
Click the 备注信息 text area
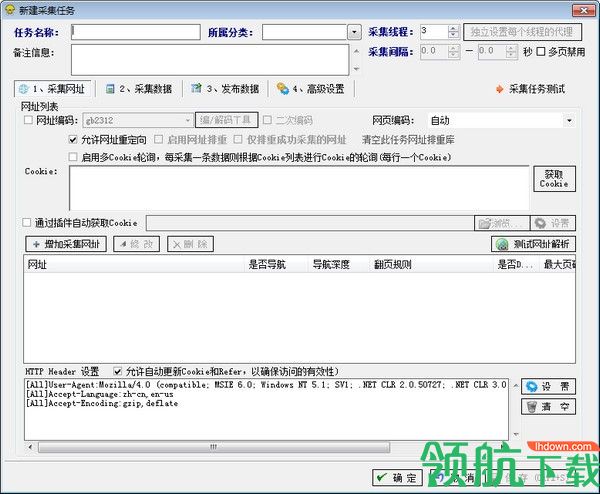(210, 60)
